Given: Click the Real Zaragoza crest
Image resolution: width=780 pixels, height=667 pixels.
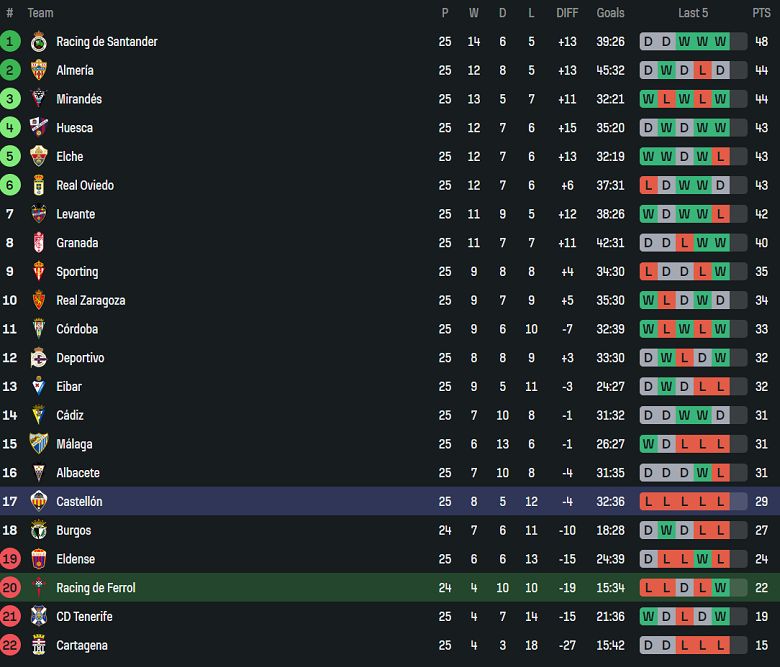Looking at the screenshot, I should [x=39, y=300].
